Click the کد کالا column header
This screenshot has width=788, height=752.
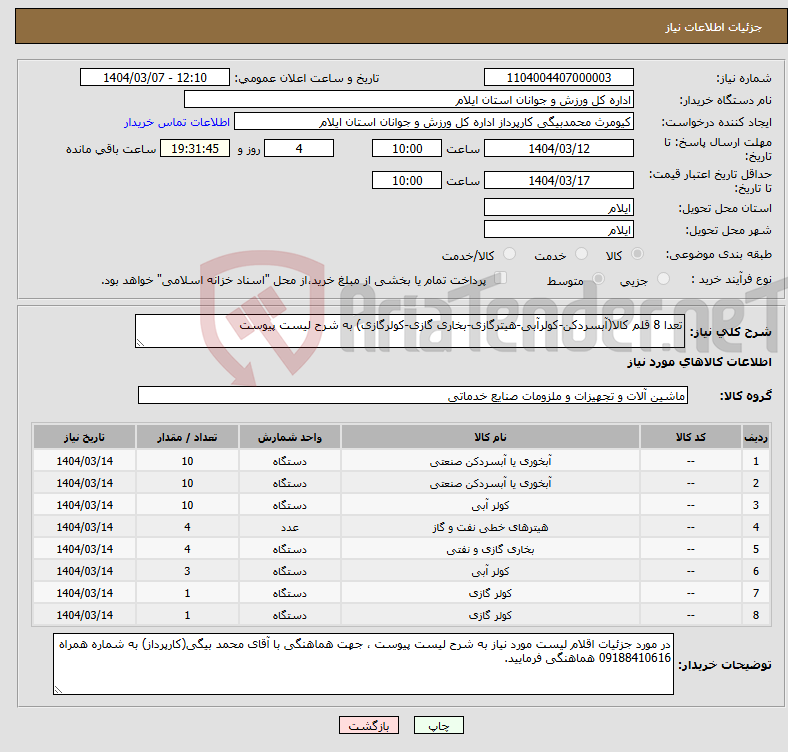[691, 437]
